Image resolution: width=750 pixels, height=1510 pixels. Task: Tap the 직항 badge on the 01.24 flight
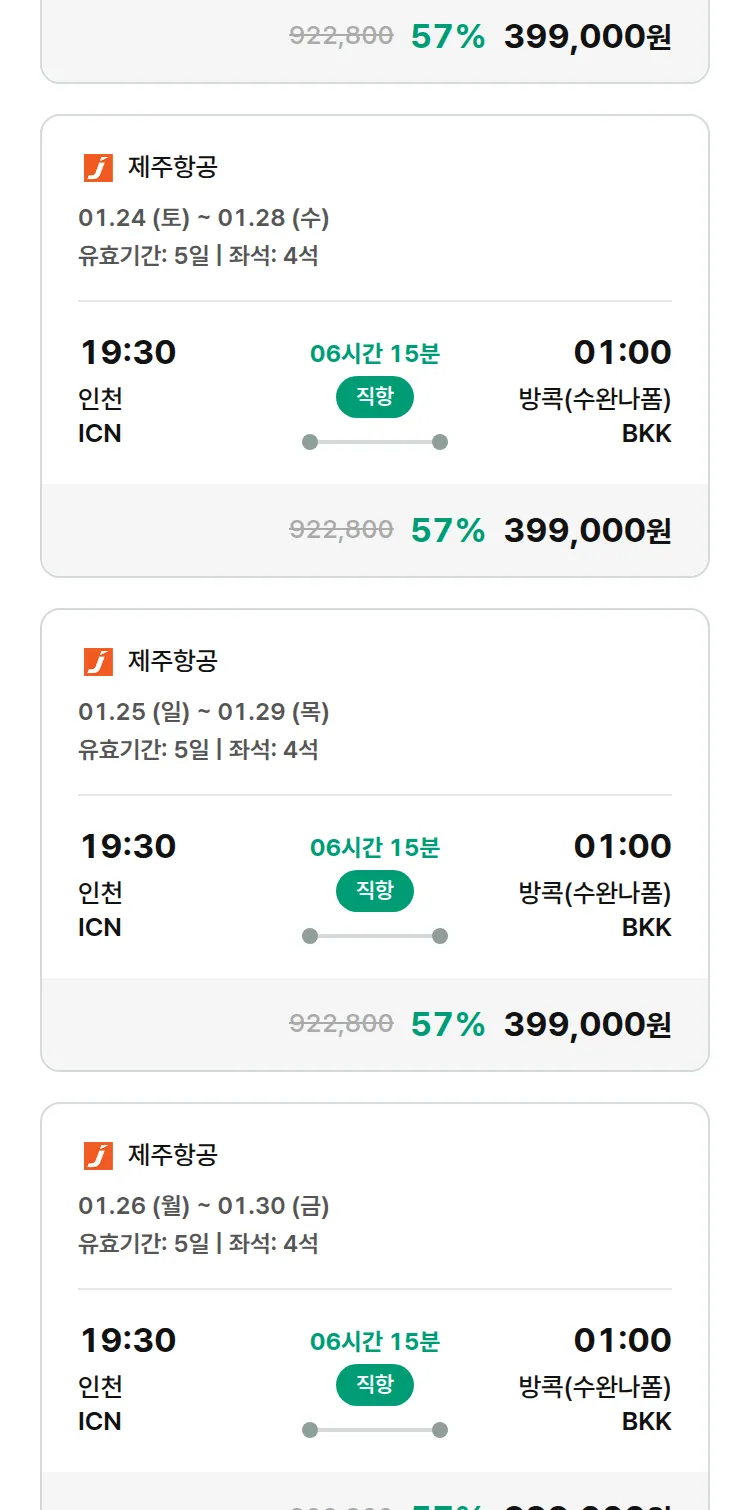click(x=375, y=397)
